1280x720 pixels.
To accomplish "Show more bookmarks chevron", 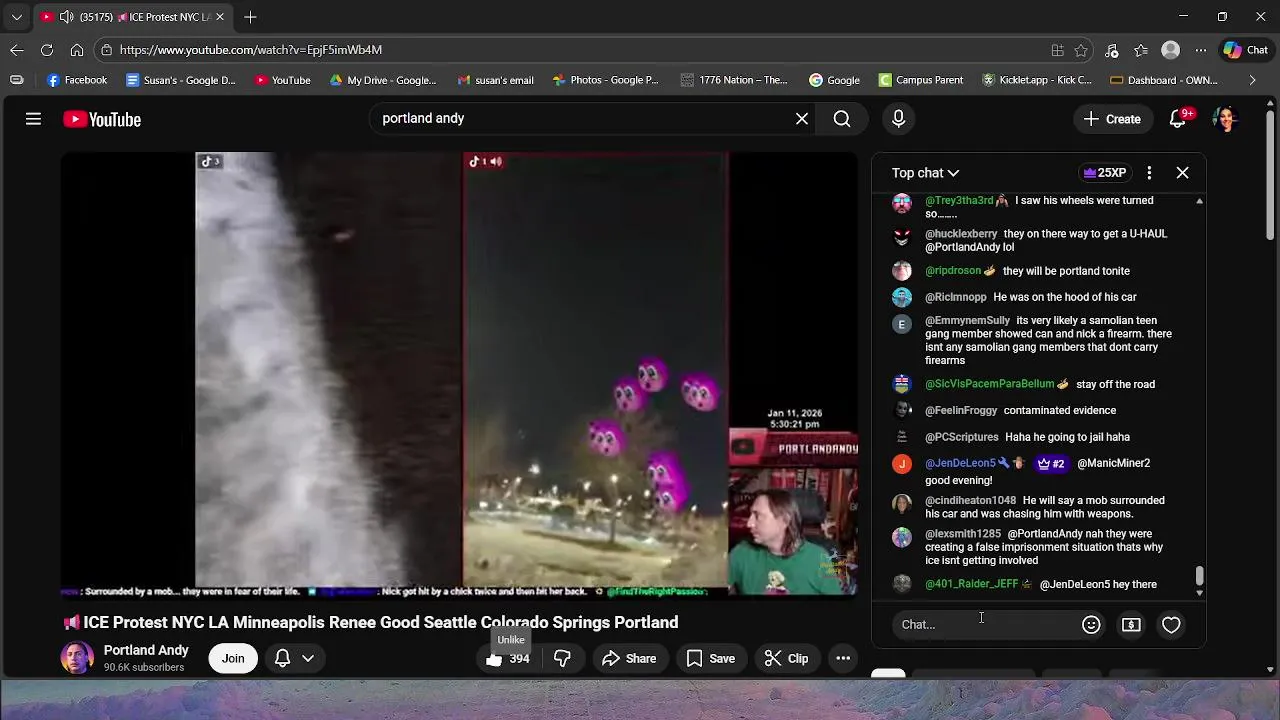I will [x=1252, y=80].
